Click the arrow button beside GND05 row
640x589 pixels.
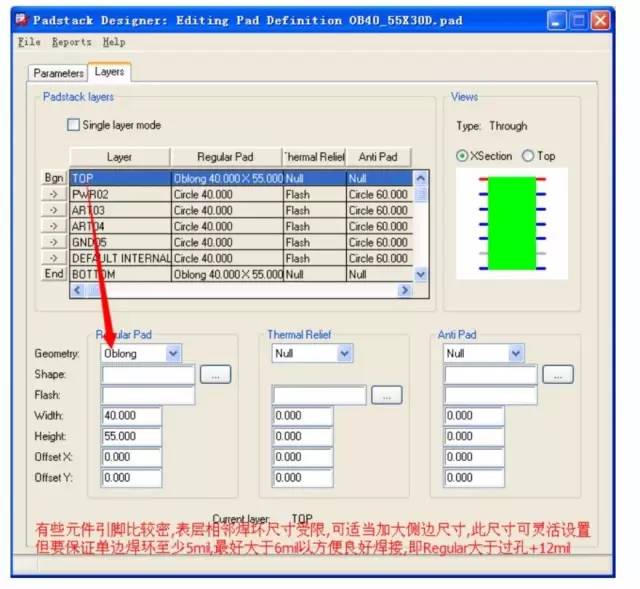point(54,242)
